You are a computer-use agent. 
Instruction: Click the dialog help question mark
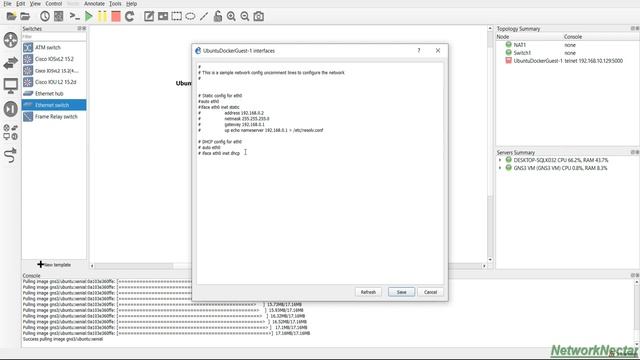point(419,51)
